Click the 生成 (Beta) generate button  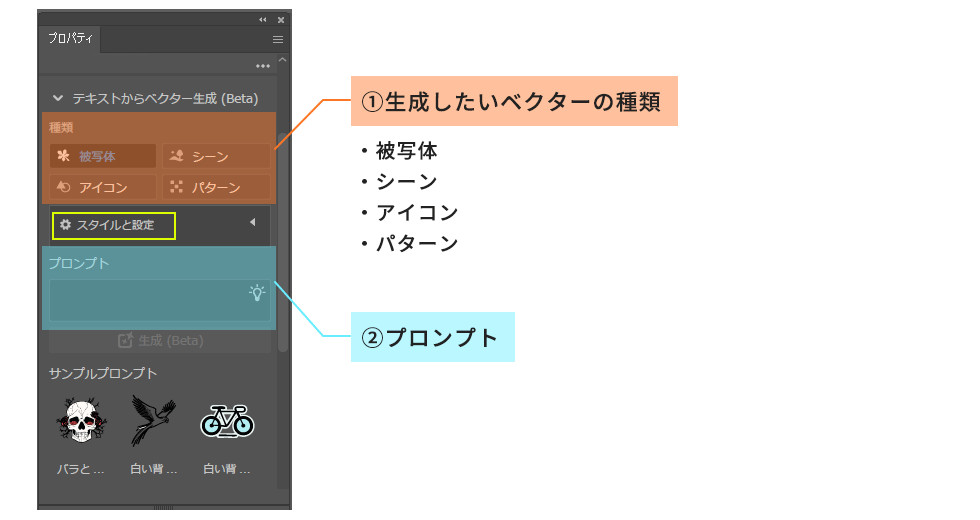(x=160, y=341)
